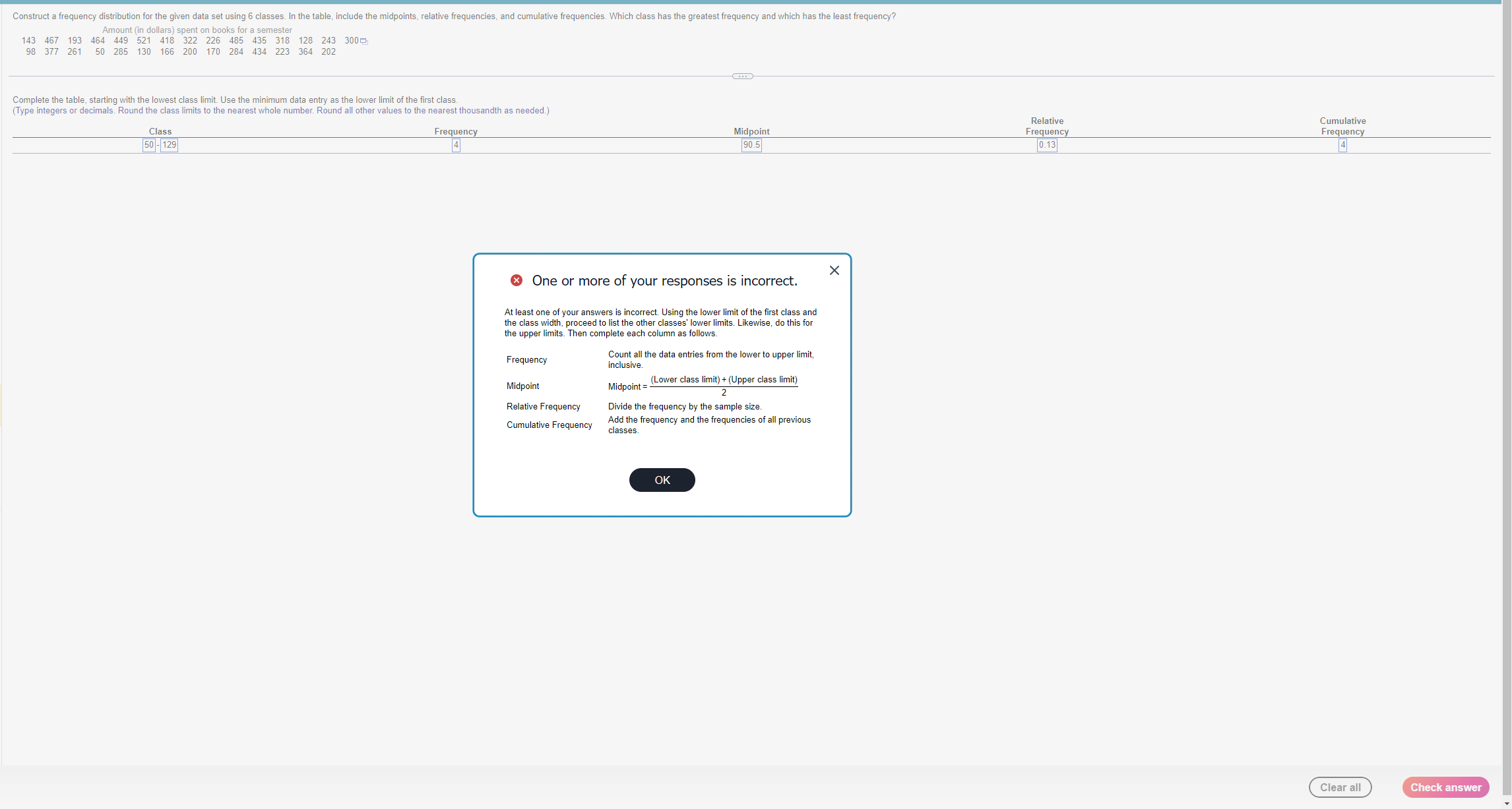Select the lower class limit field showing 50
Image resolution: width=1512 pixels, height=809 pixels.
pos(149,145)
